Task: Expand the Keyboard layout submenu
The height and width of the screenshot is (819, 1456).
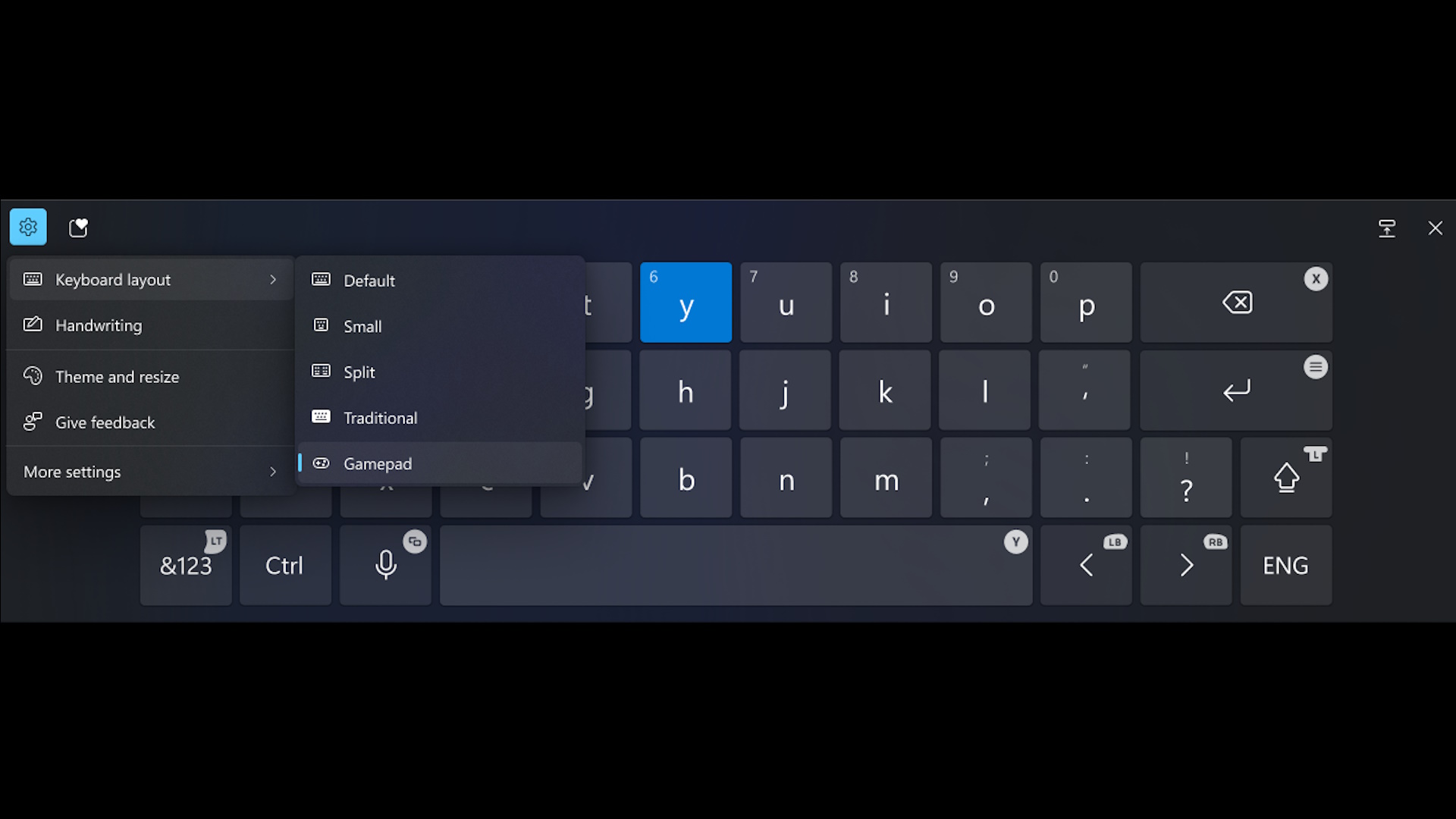Action: tap(150, 279)
